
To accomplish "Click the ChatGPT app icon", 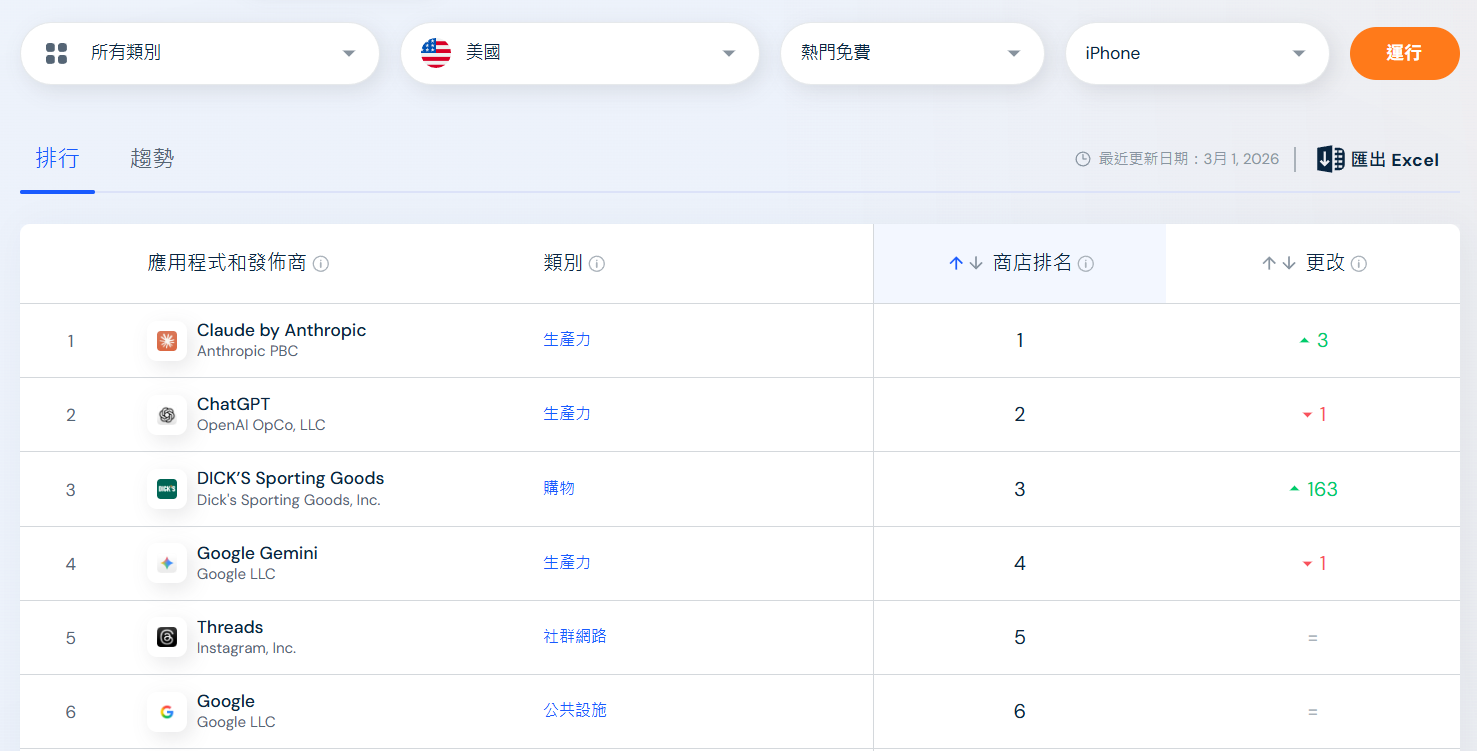I will (x=167, y=415).
